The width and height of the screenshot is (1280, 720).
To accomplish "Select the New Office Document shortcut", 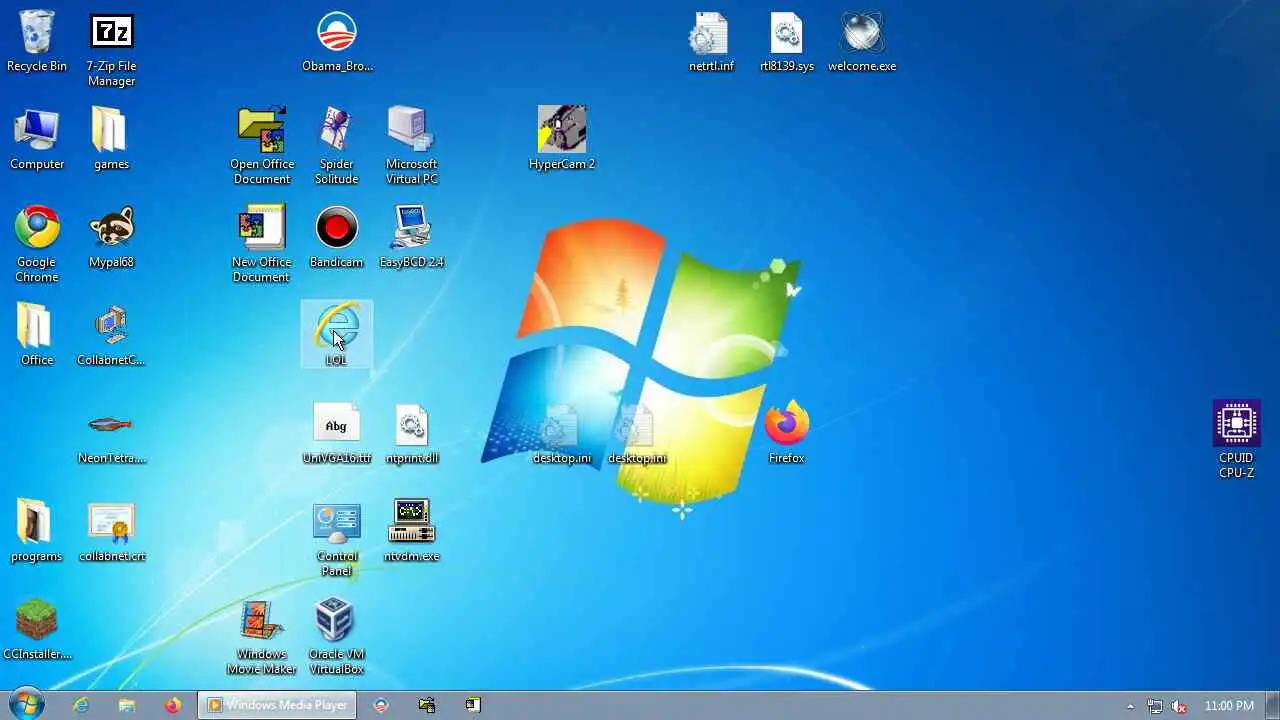I will click(x=261, y=245).
